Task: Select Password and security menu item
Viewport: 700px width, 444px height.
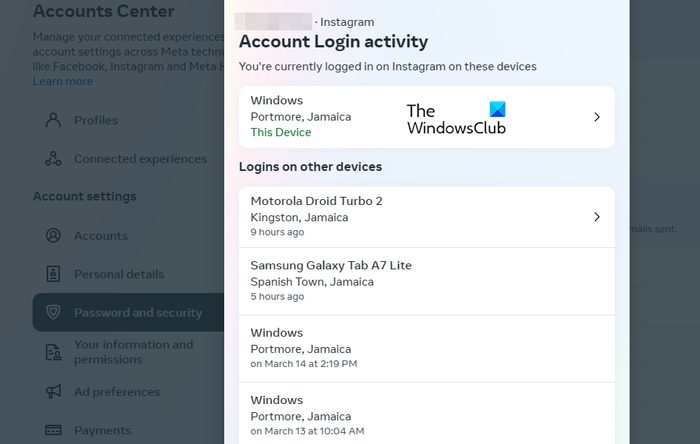Action: (137, 313)
